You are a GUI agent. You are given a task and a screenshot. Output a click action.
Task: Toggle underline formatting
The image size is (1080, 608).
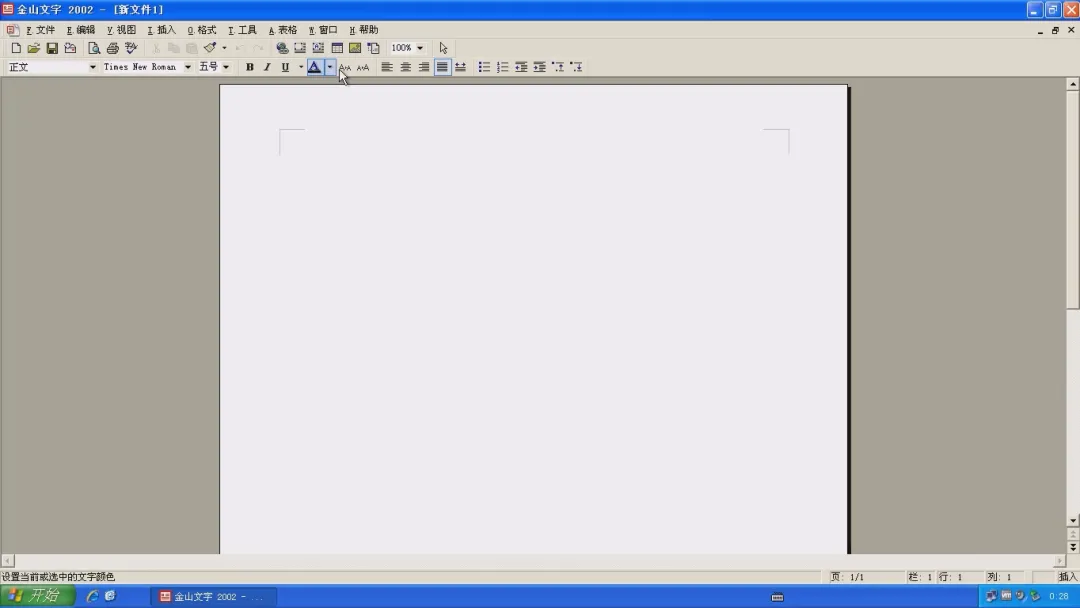(285, 67)
